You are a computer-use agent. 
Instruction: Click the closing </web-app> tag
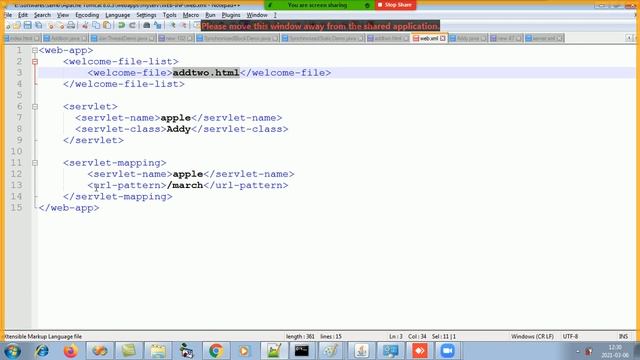coord(69,208)
